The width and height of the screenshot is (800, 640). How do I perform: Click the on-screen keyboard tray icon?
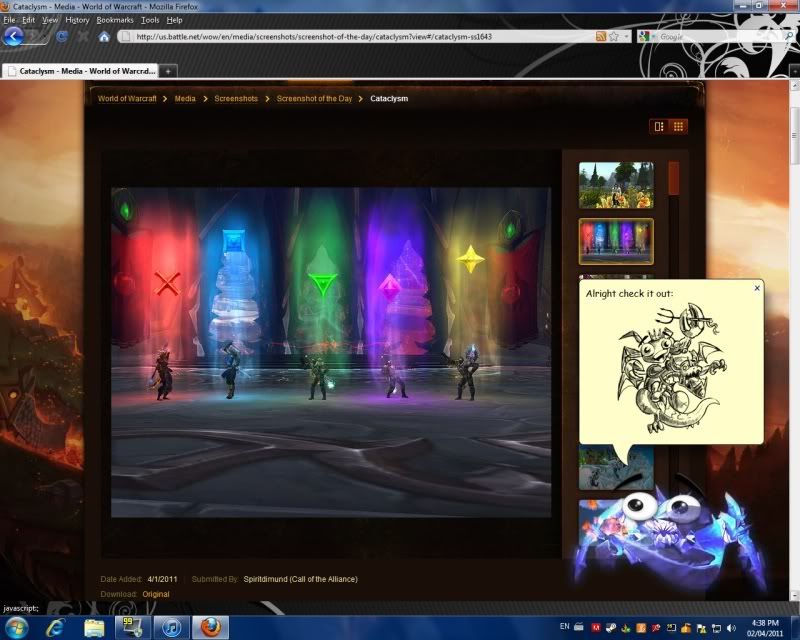(x=579, y=626)
